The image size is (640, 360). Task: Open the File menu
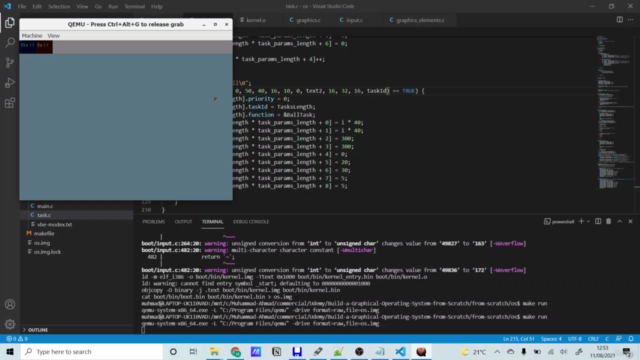point(22,7)
